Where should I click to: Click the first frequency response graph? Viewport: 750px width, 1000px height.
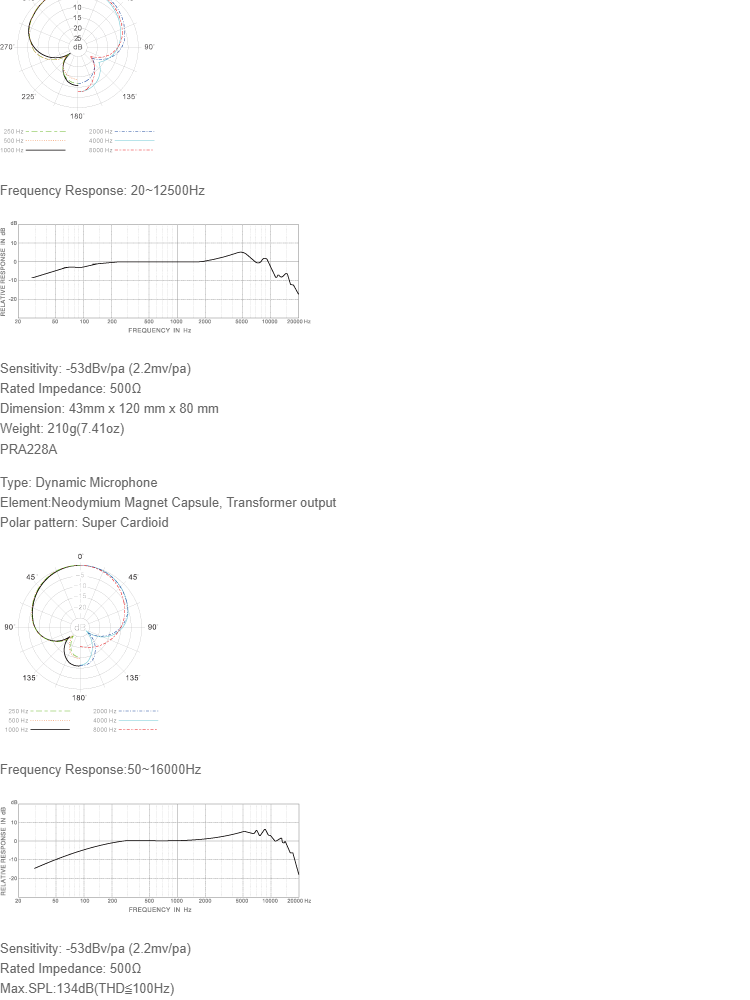156,277
